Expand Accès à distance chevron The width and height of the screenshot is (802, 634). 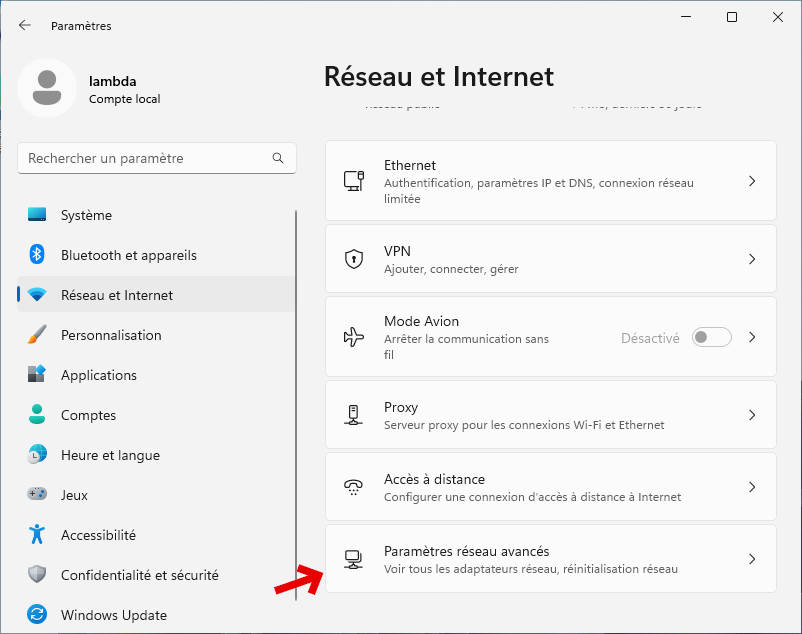[x=752, y=487]
